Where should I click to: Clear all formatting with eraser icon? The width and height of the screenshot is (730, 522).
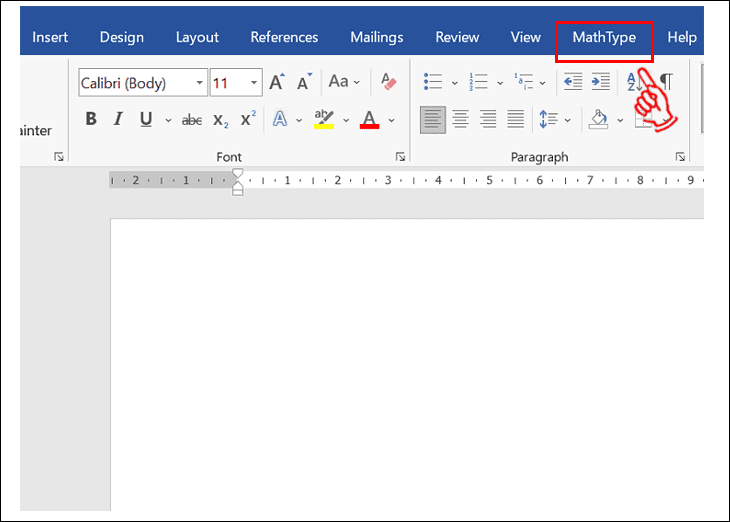tap(388, 82)
